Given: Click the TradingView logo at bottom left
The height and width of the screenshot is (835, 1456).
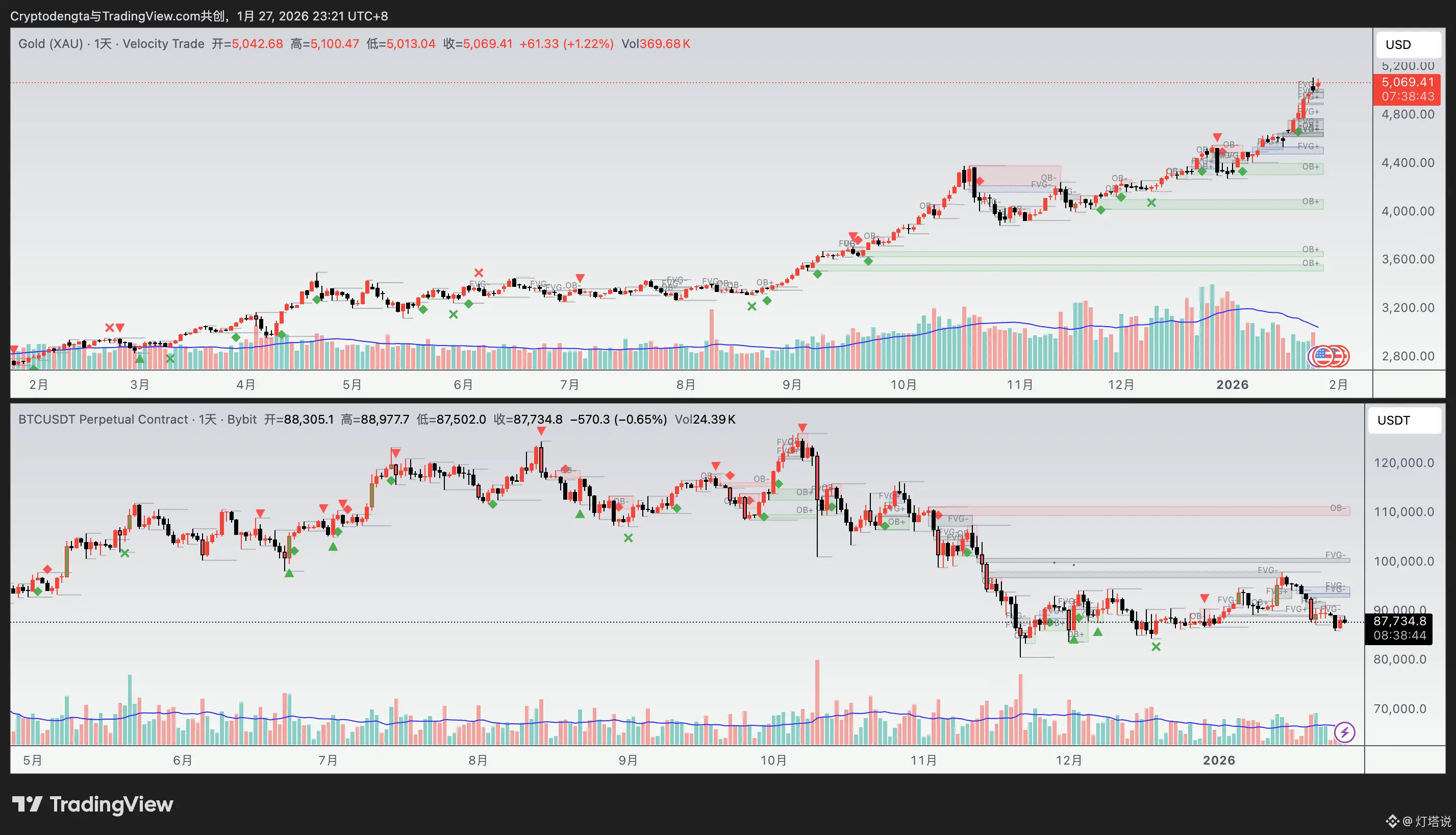Looking at the screenshot, I should [x=92, y=804].
